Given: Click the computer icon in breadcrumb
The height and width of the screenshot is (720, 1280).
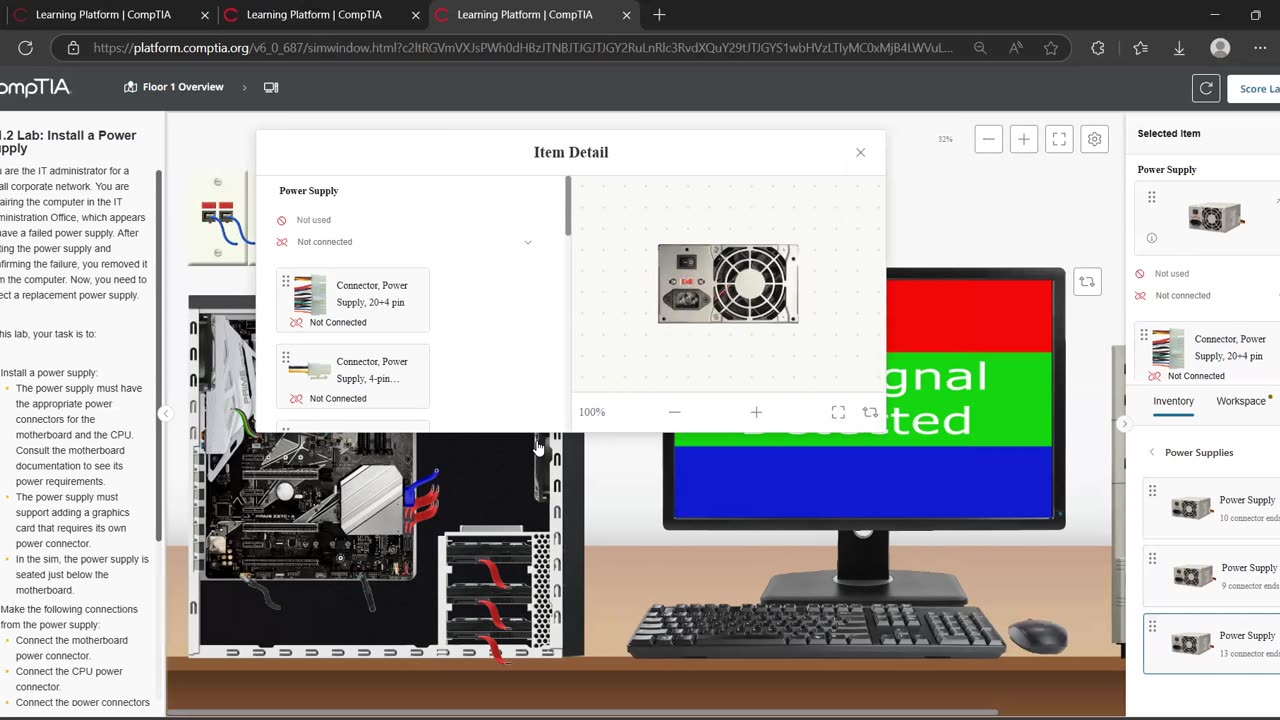Looking at the screenshot, I should coord(271,87).
